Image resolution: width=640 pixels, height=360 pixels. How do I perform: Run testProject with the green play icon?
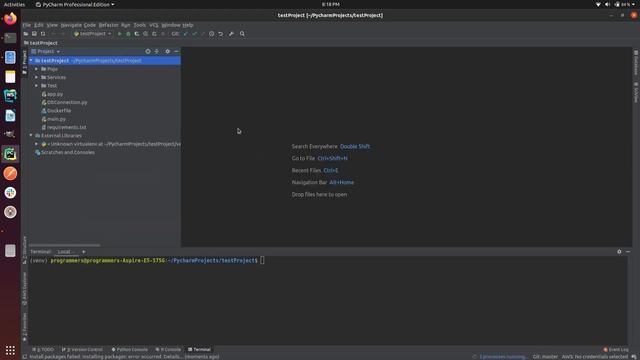coord(120,34)
